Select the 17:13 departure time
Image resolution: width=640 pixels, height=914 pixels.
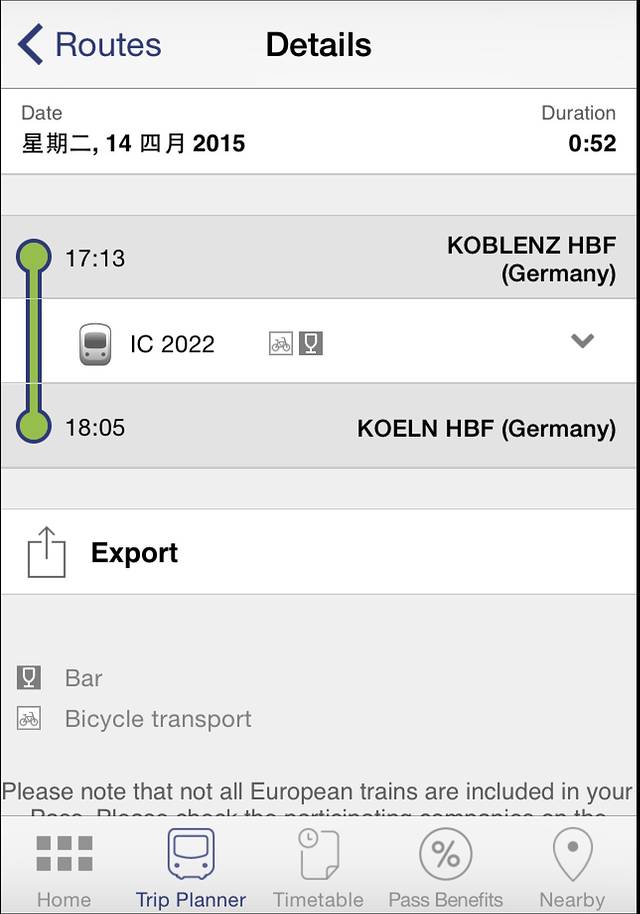(x=95, y=258)
